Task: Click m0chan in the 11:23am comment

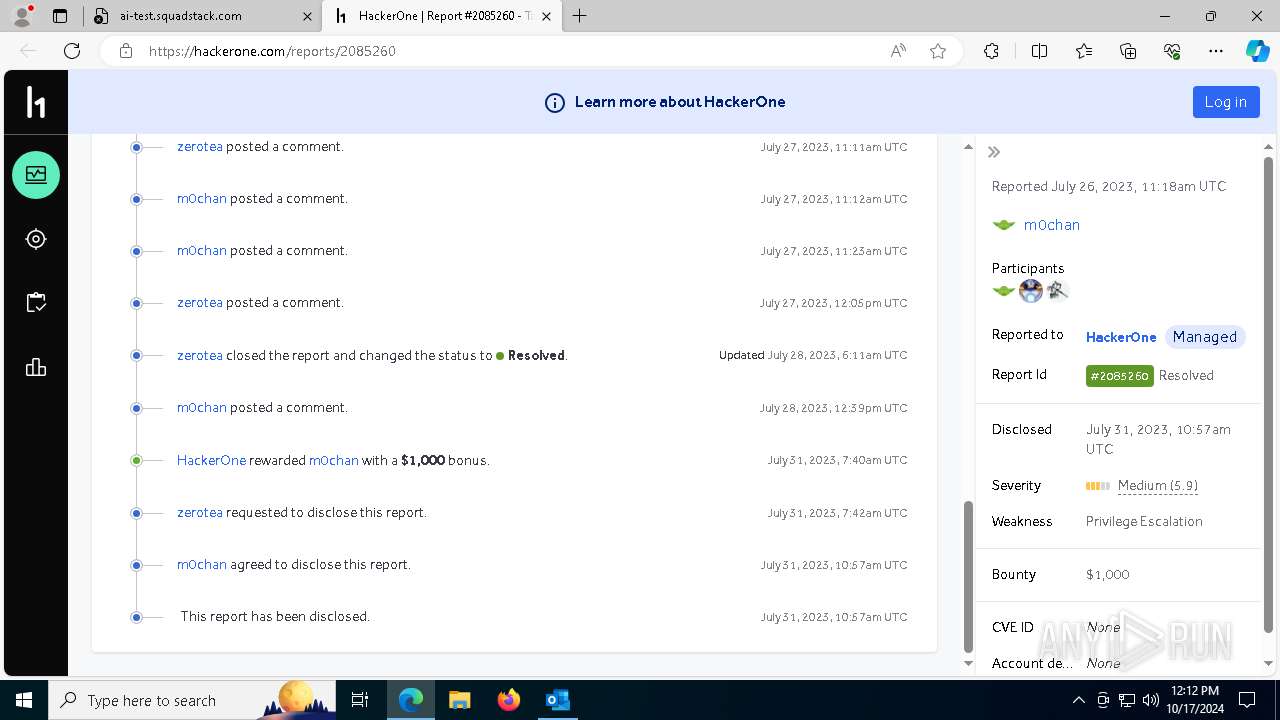Action: click(x=202, y=251)
